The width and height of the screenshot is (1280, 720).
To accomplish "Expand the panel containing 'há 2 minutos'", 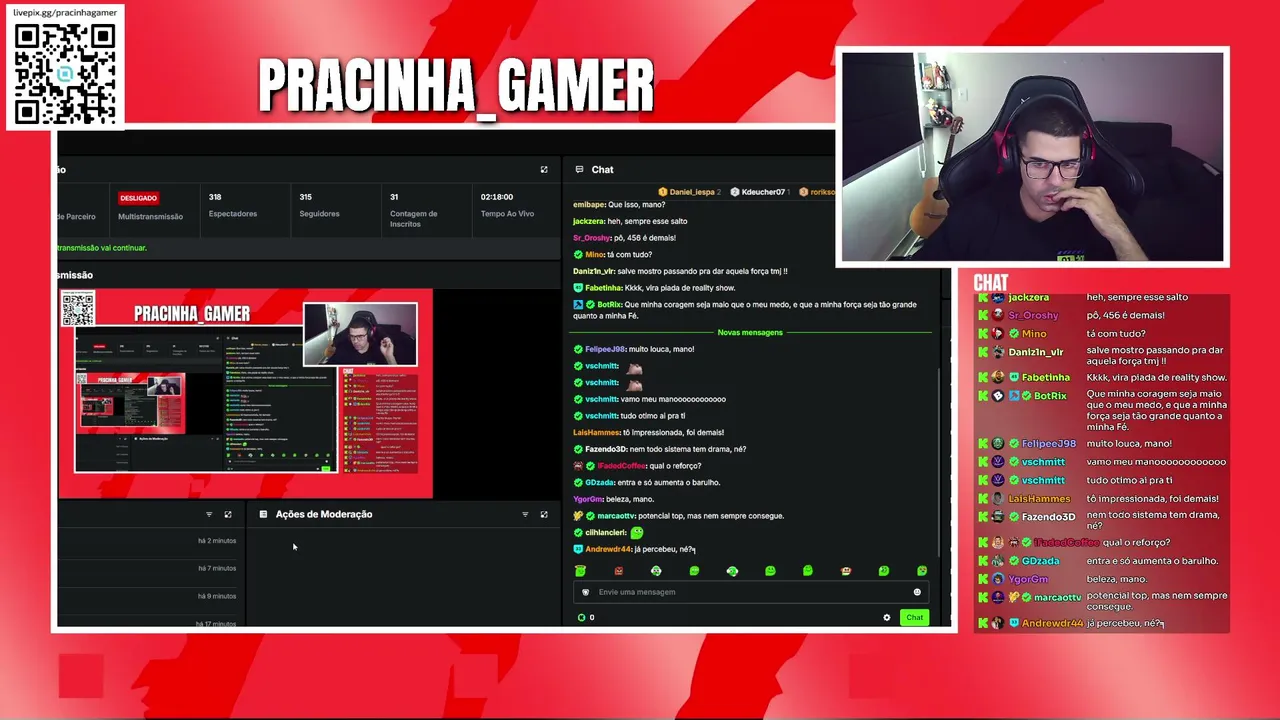I will [228, 515].
